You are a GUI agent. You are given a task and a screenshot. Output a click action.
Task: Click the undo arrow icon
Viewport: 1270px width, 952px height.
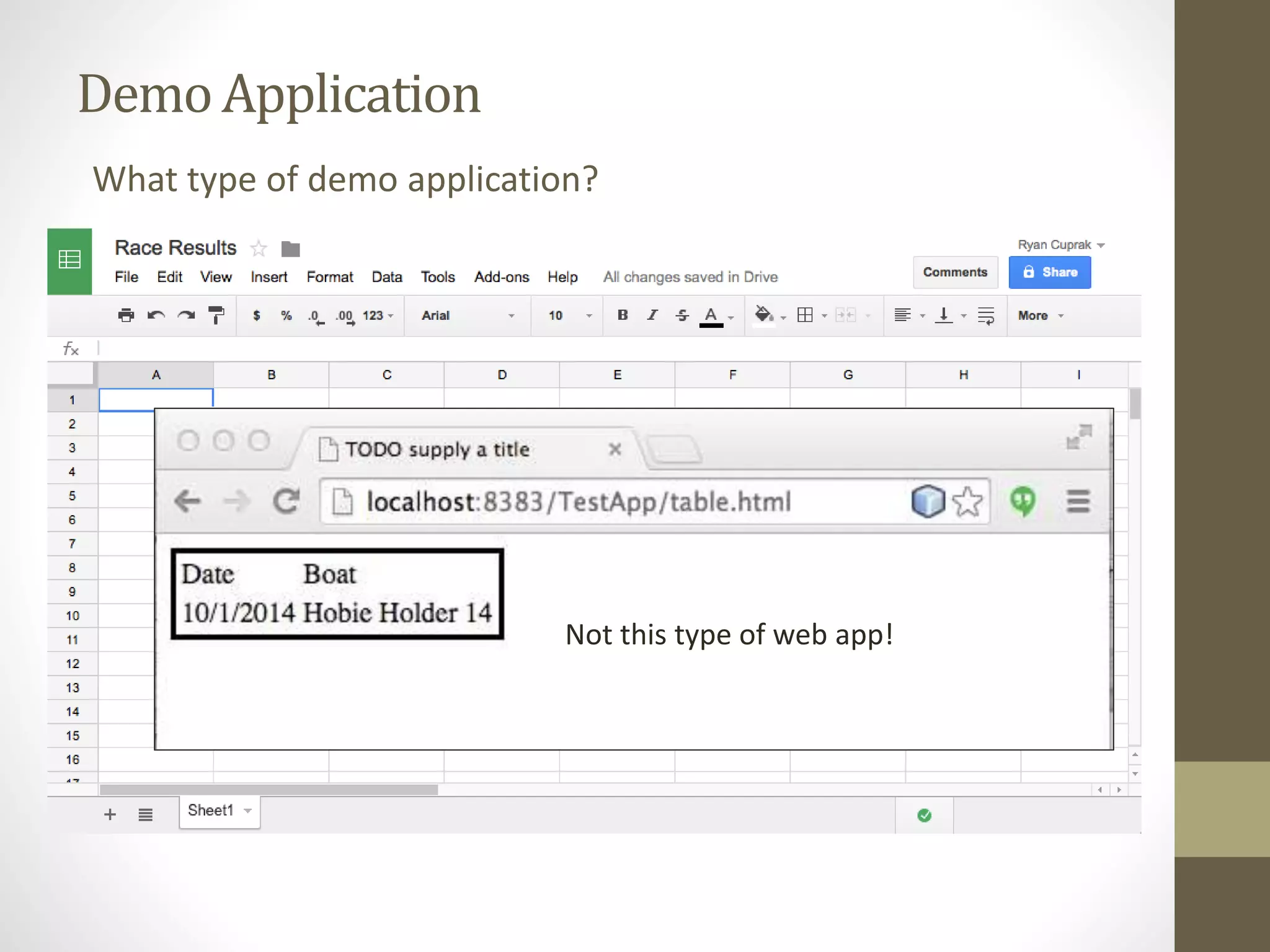156,315
